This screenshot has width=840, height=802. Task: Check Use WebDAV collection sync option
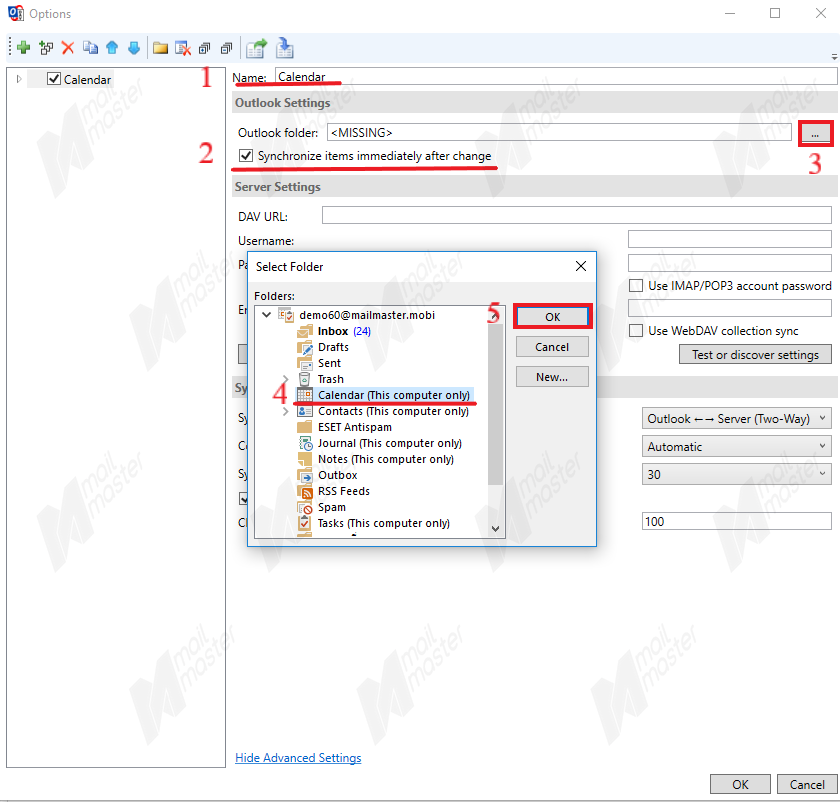click(636, 331)
